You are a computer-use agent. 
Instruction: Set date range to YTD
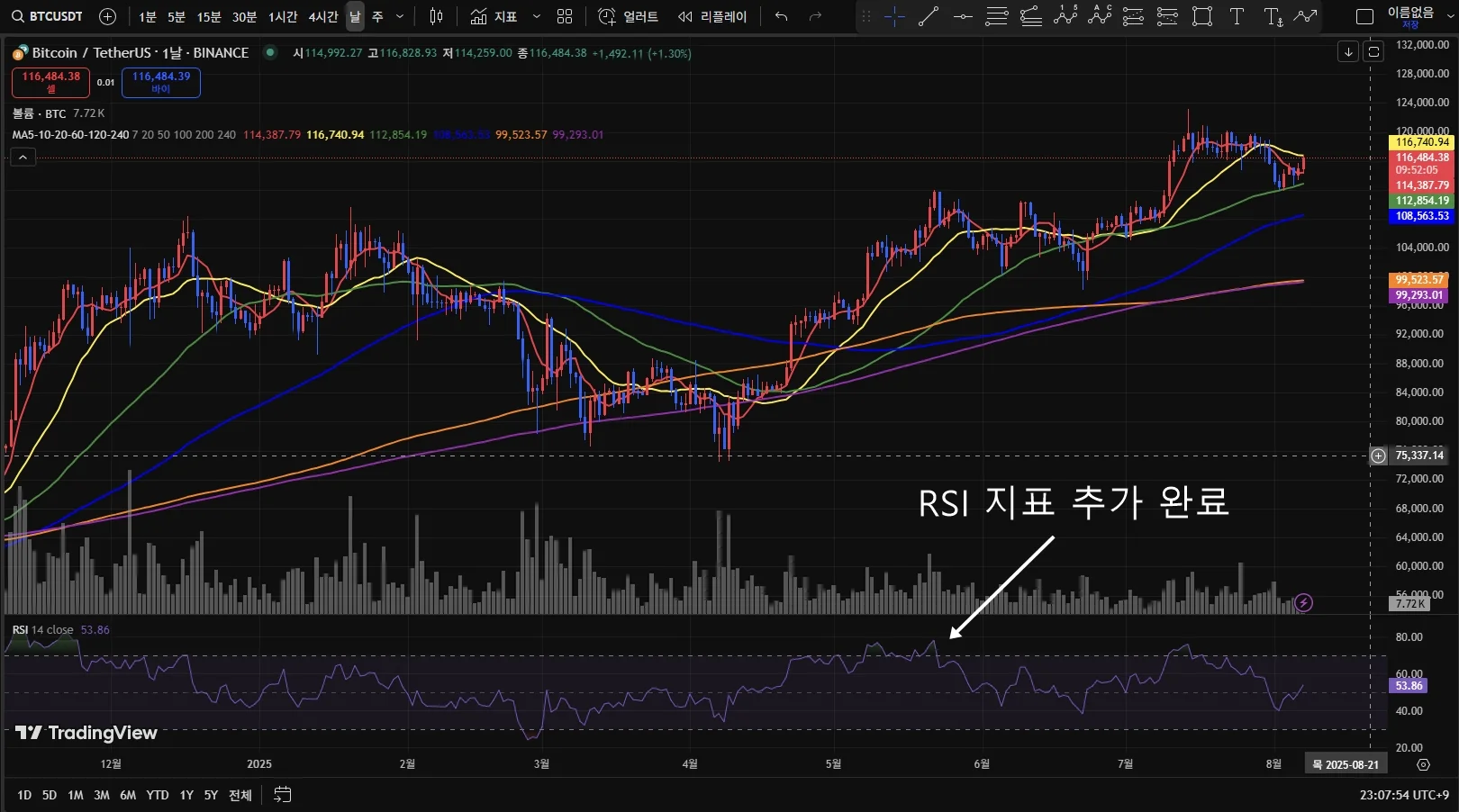[x=158, y=795]
